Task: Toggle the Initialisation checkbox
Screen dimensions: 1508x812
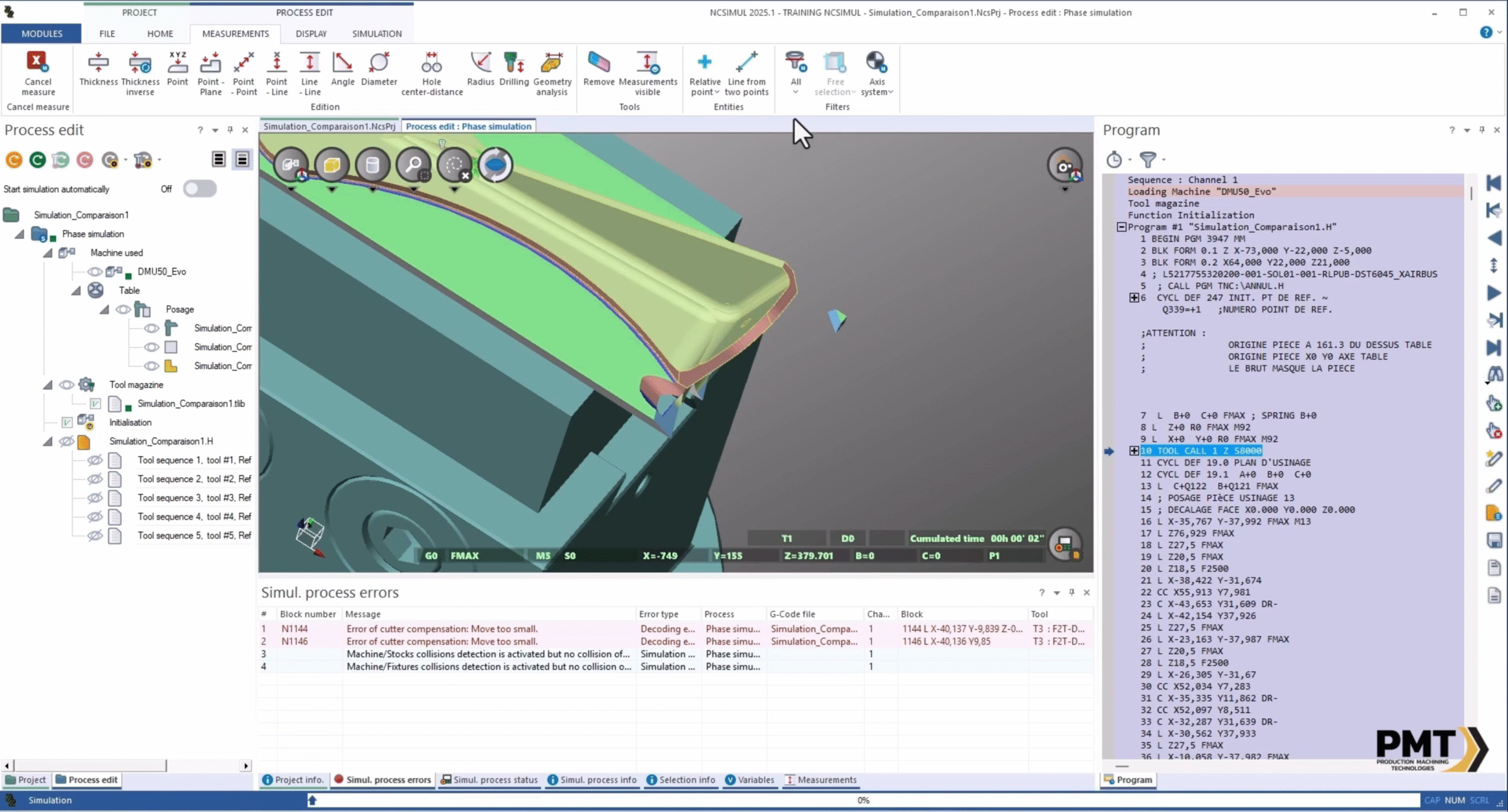Action: (67, 423)
